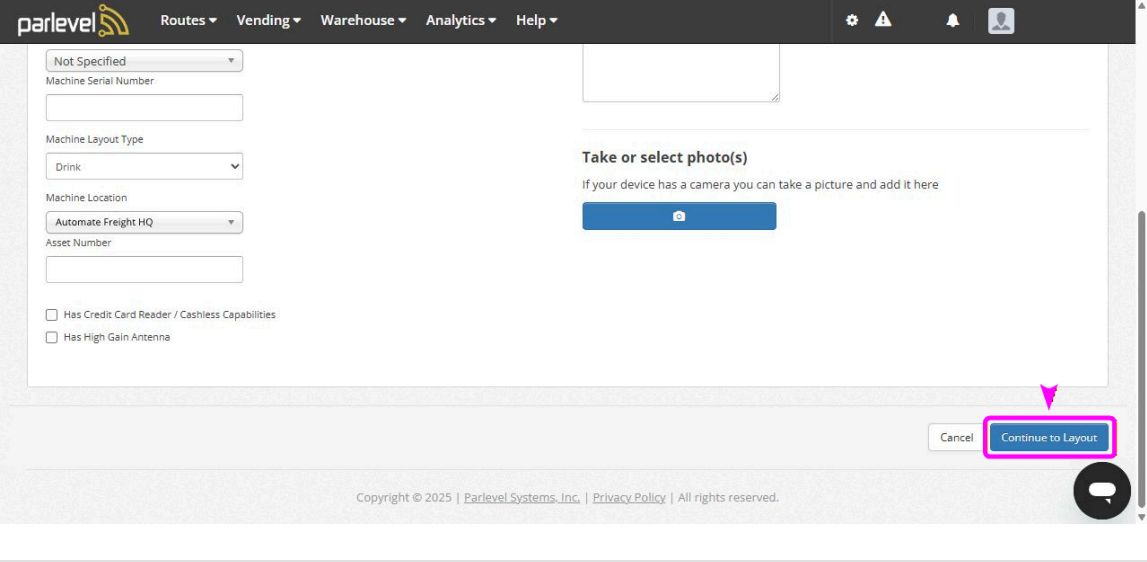The height and width of the screenshot is (562, 1147).
Task: Open the Vending menu
Action: coord(269,20)
